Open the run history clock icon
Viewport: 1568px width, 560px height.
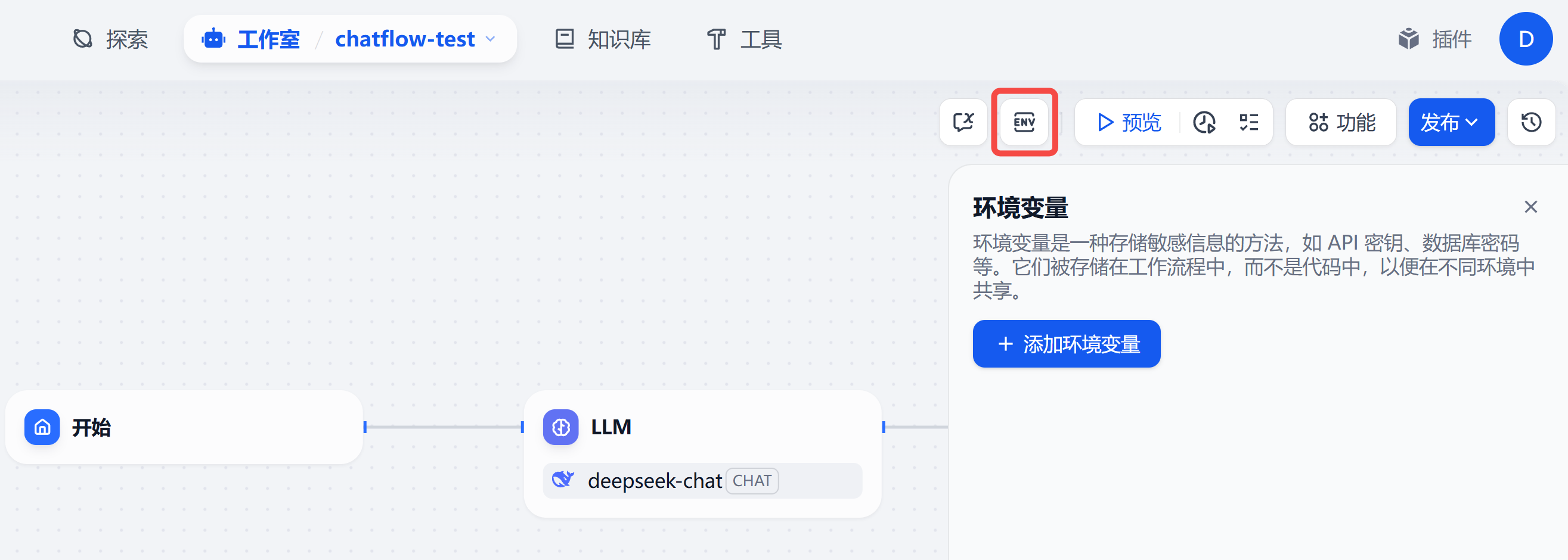pyautogui.click(x=1204, y=122)
